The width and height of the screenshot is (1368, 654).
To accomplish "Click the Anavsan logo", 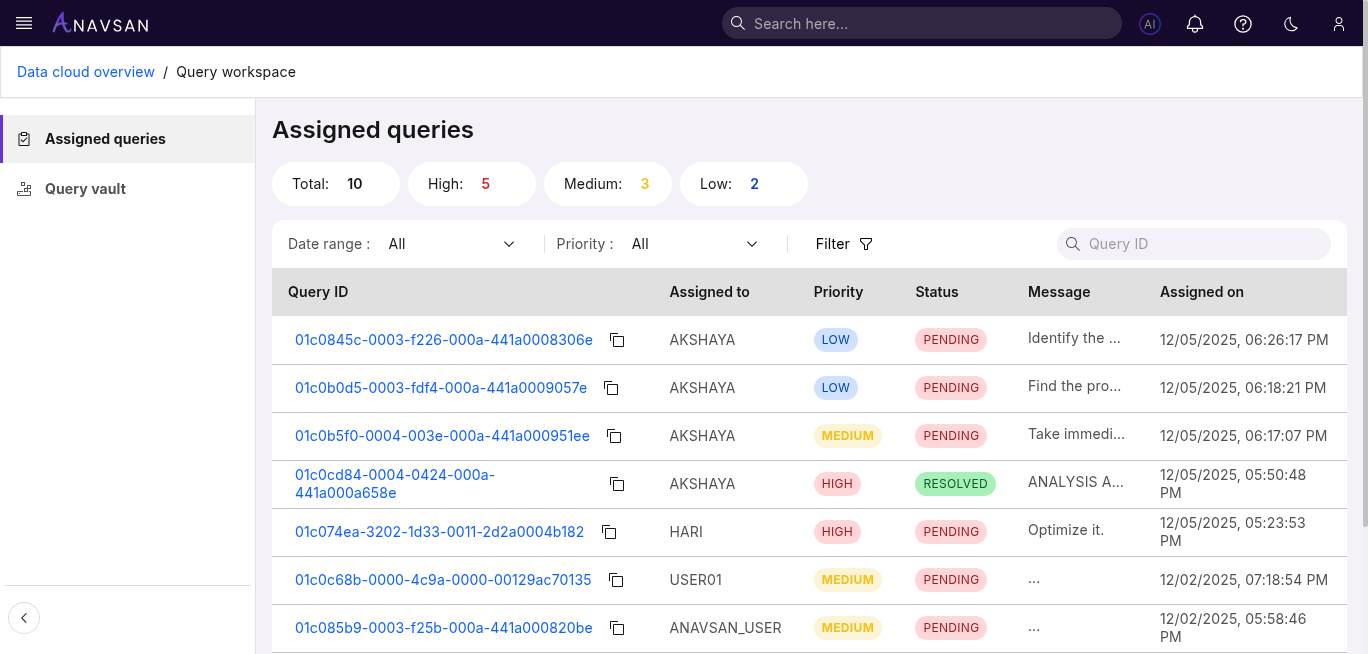I will click(x=100, y=23).
